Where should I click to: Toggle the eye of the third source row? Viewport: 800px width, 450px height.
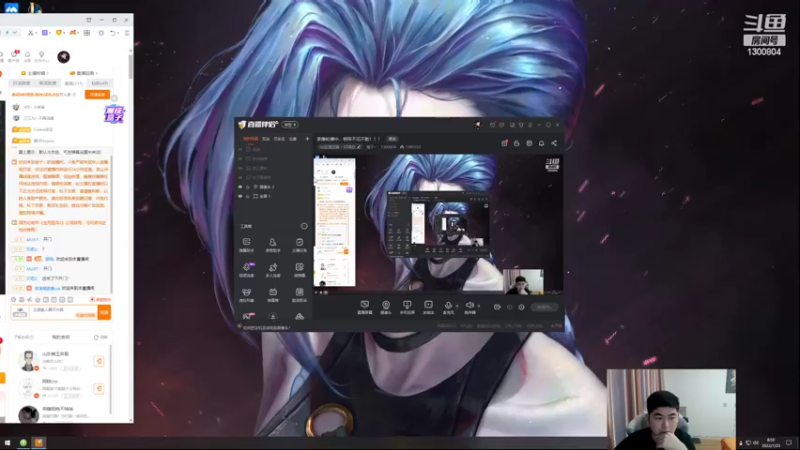[x=240, y=168]
